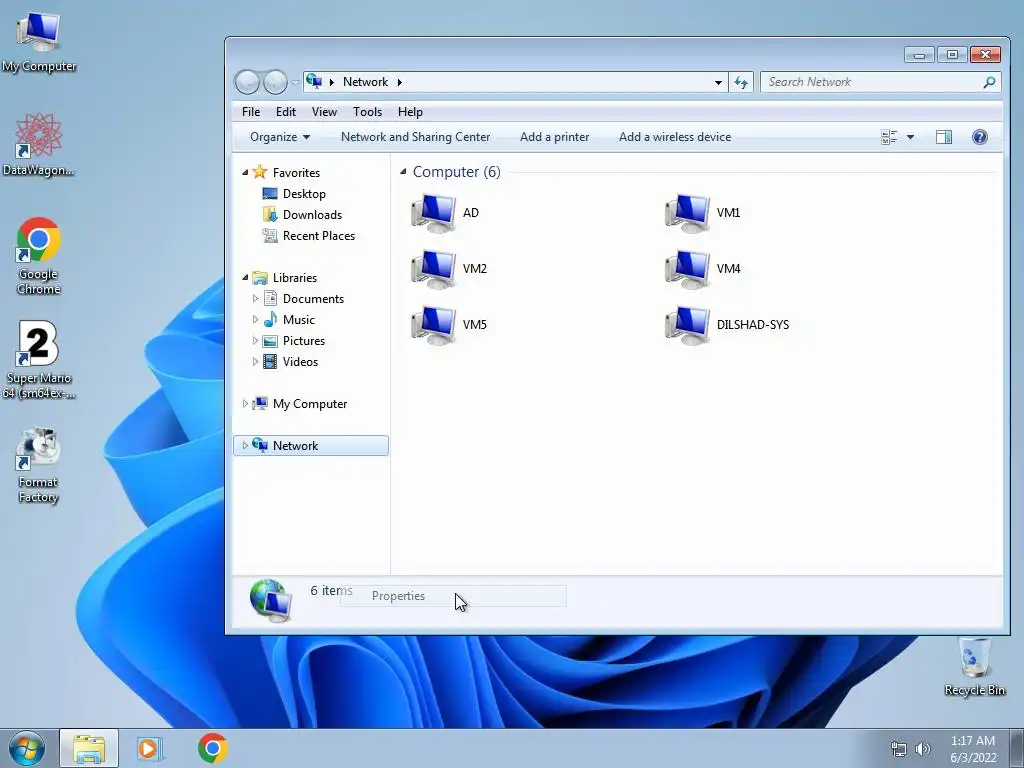Open the address bar history dropdown
Viewport: 1024px width, 768px height.
(718, 82)
